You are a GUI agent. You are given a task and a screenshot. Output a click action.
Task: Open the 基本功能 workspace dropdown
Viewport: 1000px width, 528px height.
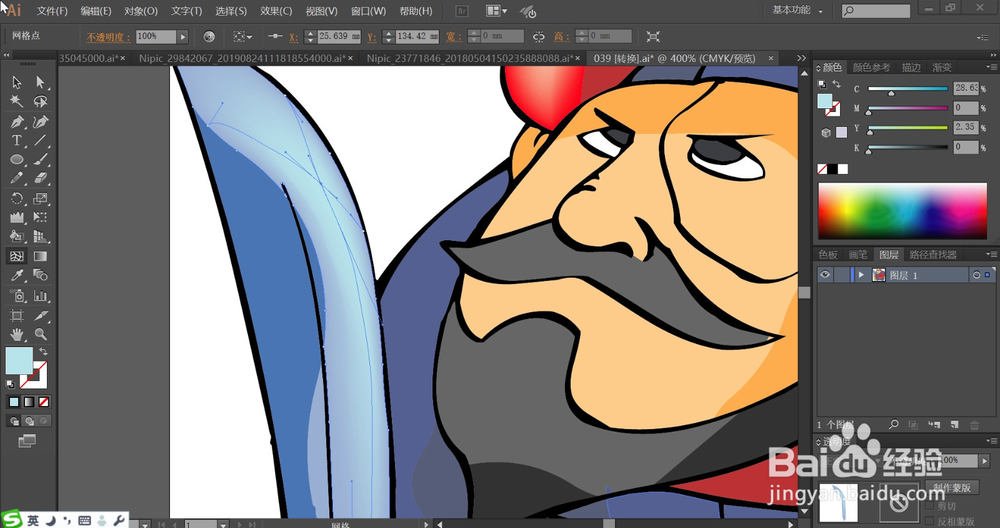797,10
